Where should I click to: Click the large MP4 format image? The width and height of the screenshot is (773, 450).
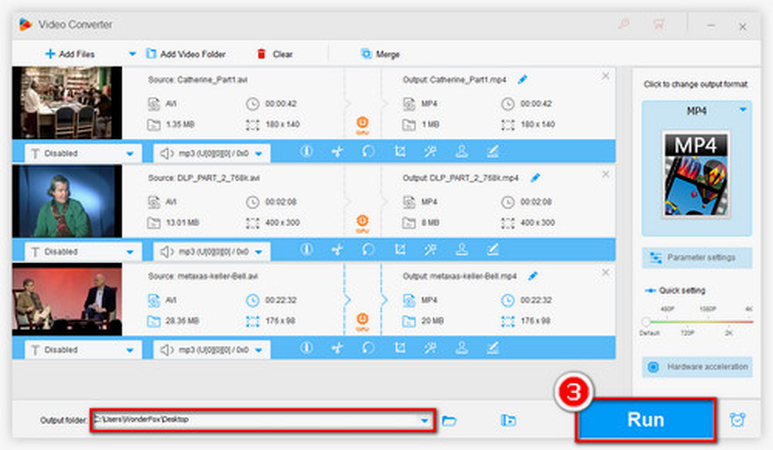696,174
